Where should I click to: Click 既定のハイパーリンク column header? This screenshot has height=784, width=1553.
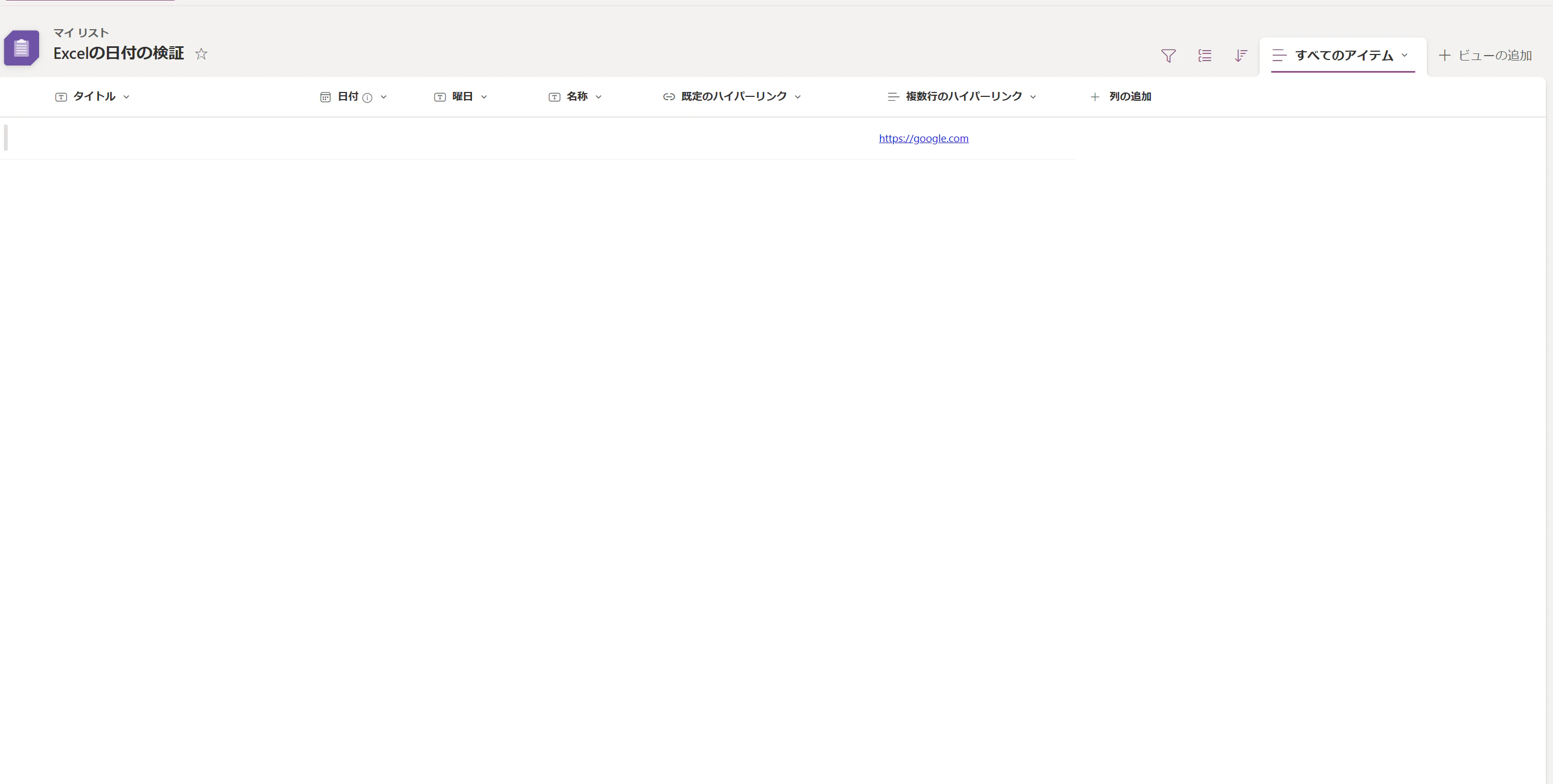pos(733,96)
